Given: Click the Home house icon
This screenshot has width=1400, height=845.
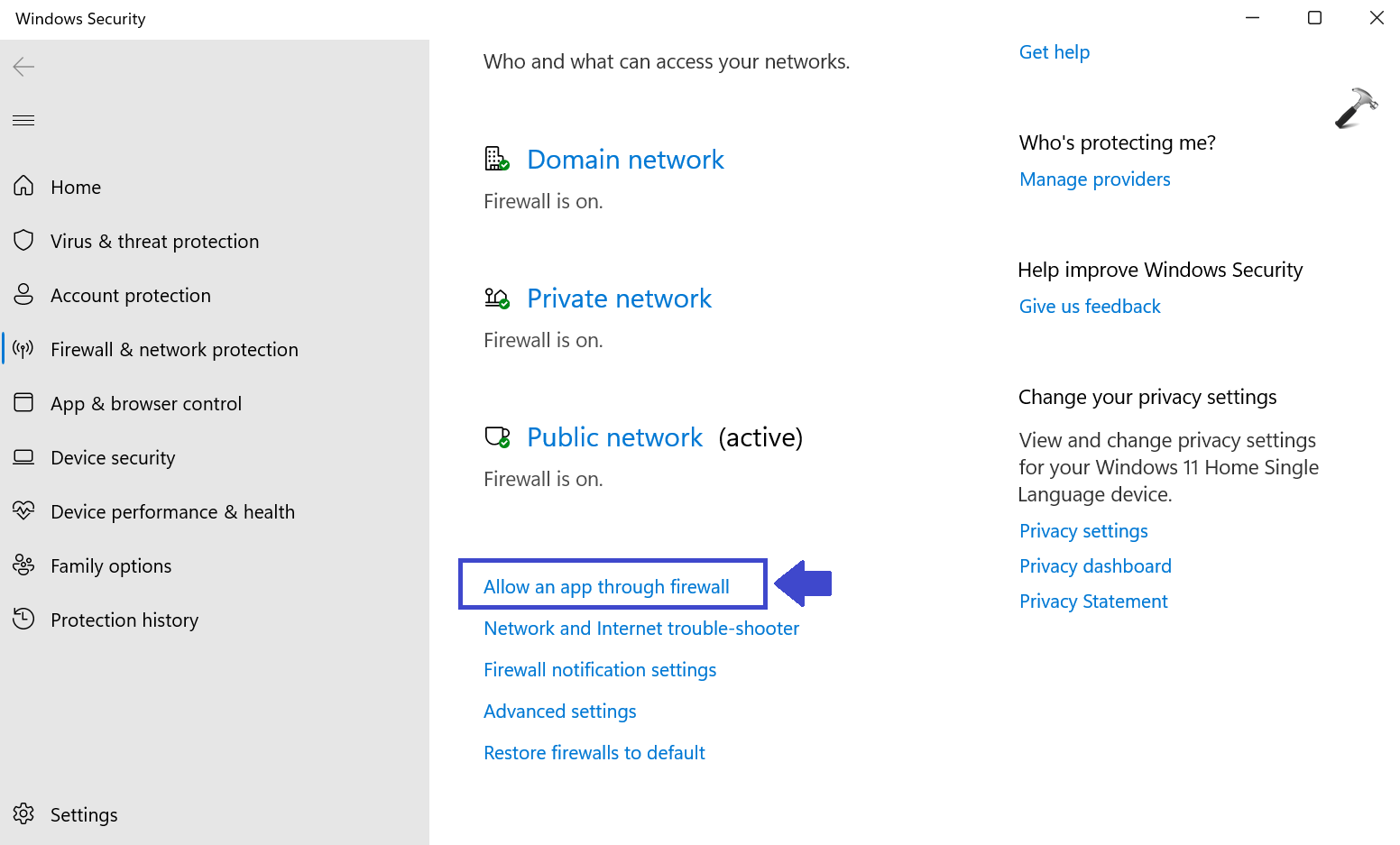Looking at the screenshot, I should [23, 187].
